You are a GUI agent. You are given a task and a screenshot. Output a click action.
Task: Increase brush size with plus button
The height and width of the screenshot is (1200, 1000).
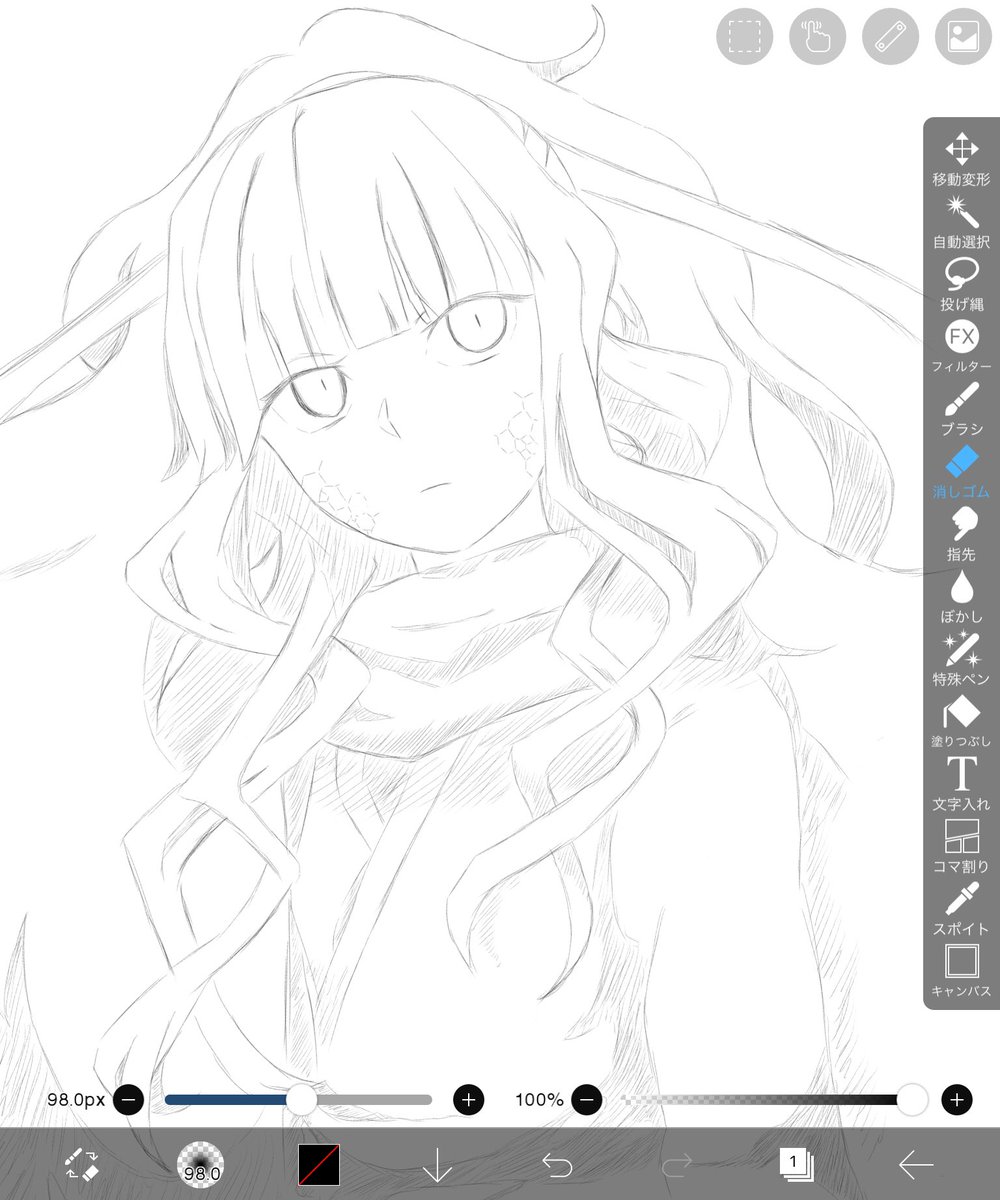tap(469, 1100)
